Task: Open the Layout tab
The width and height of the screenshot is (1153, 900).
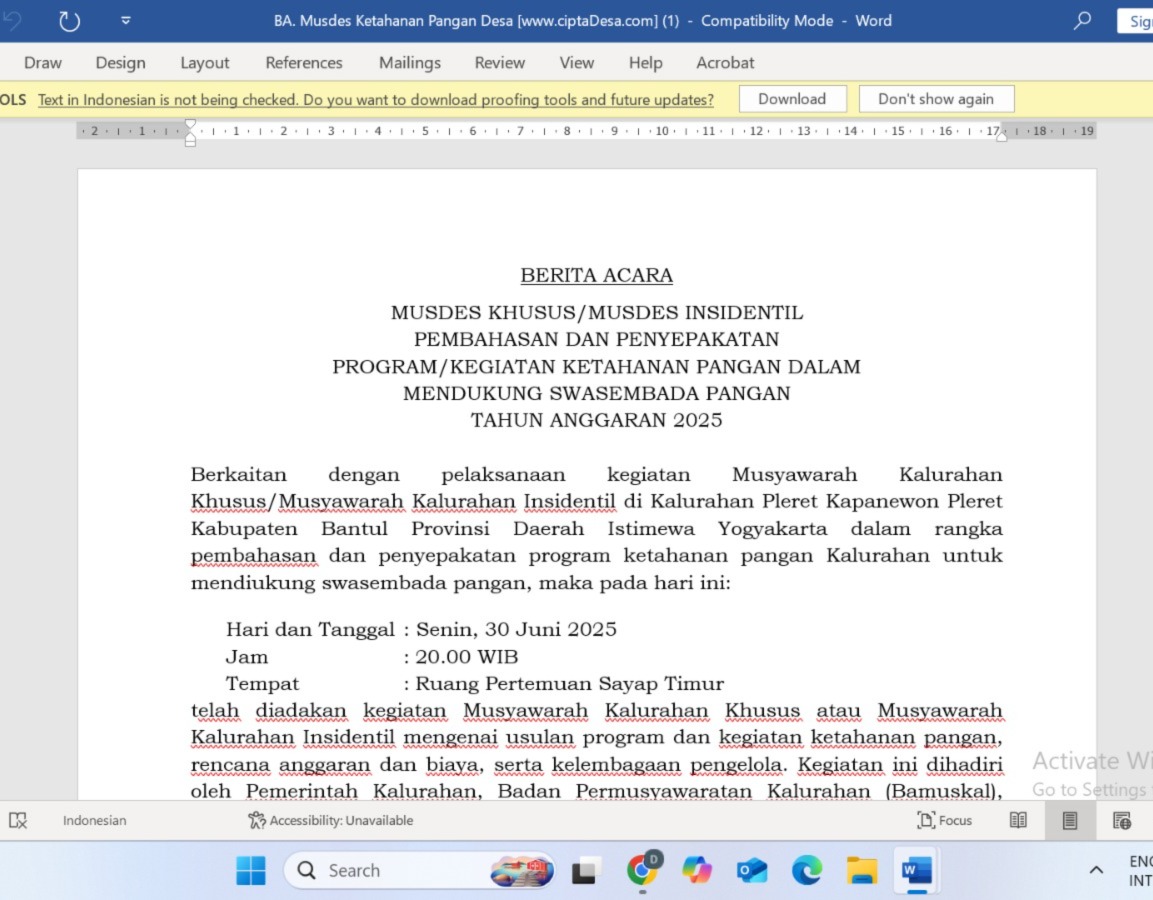Action: [204, 62]
